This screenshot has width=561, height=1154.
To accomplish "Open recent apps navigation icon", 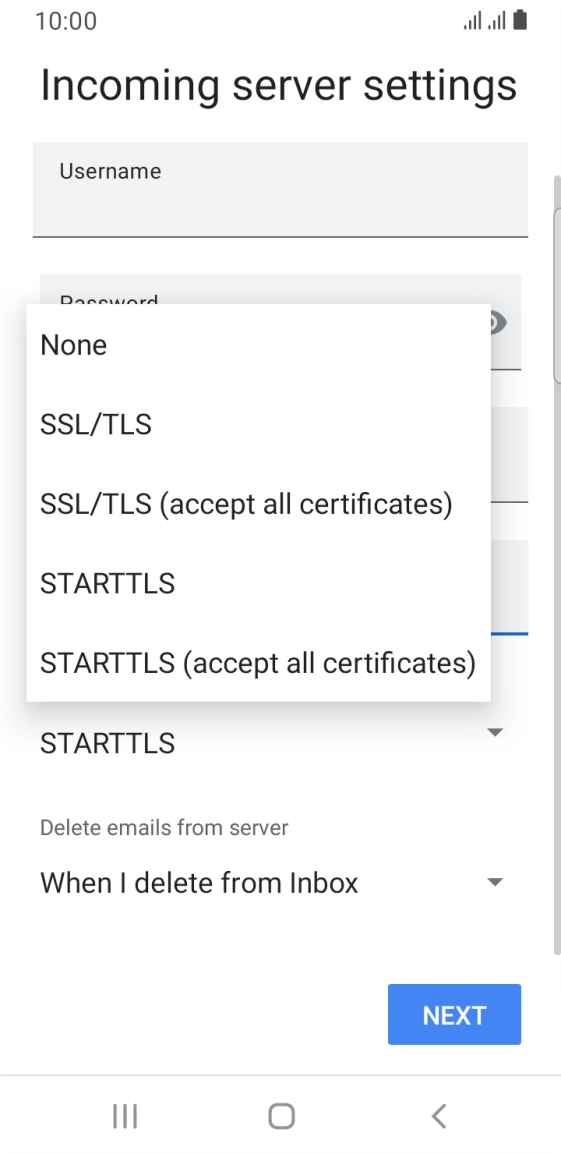I will pos(125,1116).
